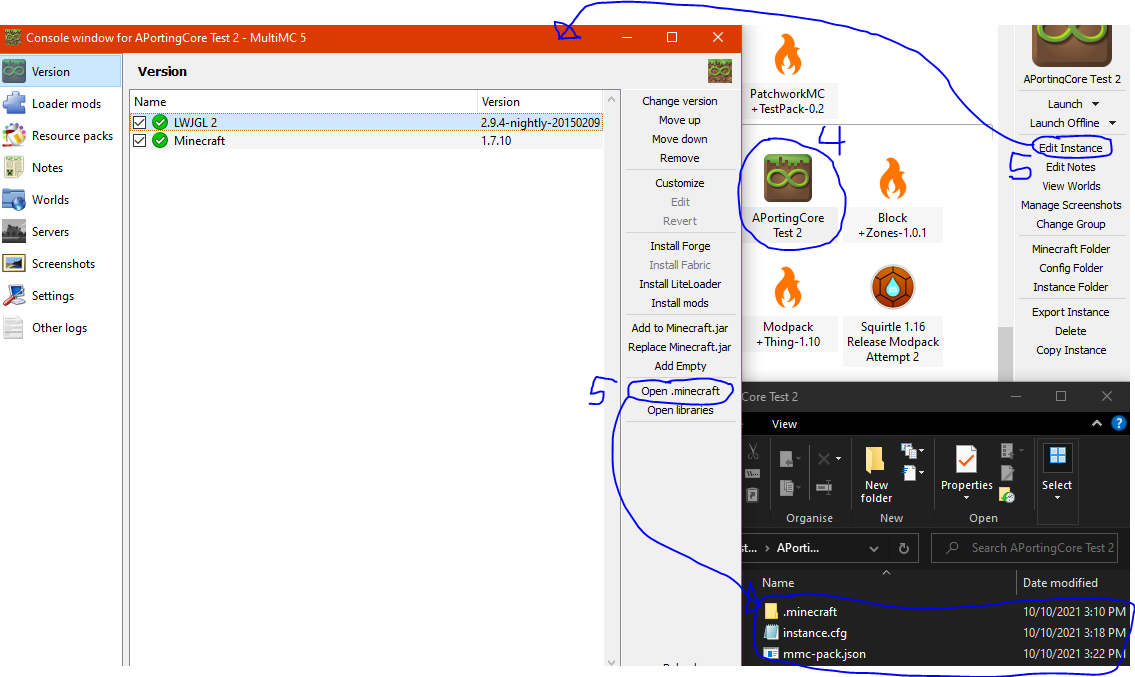
Task: Click Replace Minecraft.jar
Action: (680, 347)
